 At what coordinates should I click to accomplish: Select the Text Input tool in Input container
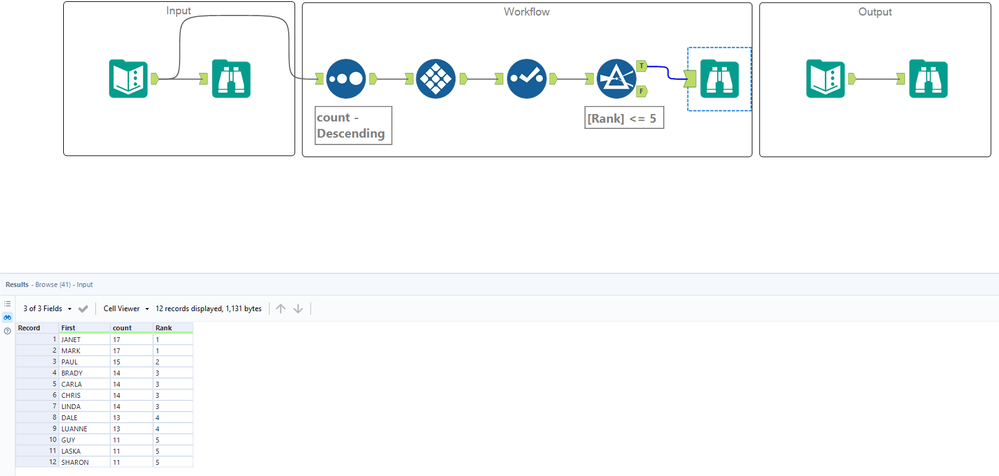pos(128,79)
